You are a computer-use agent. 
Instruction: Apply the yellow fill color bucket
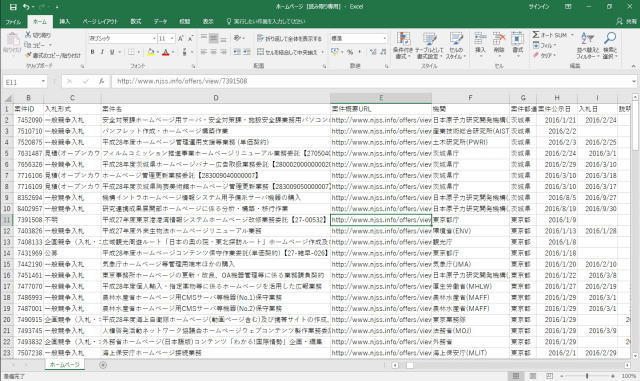[x=151, y=52]
